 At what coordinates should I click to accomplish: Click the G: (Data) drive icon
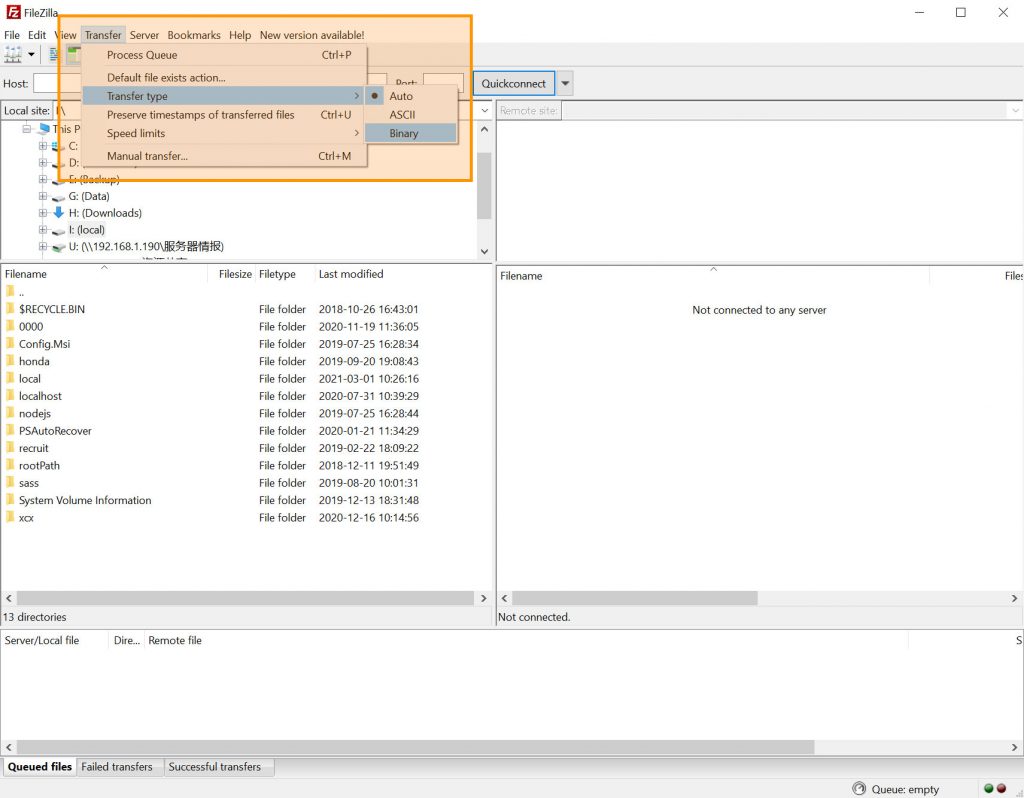[x=58, y=197]
